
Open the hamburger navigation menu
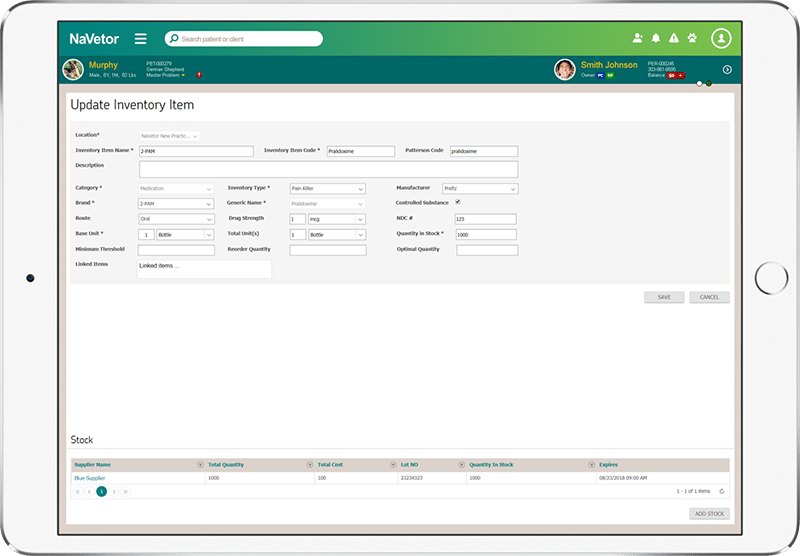tap(140, 39)
